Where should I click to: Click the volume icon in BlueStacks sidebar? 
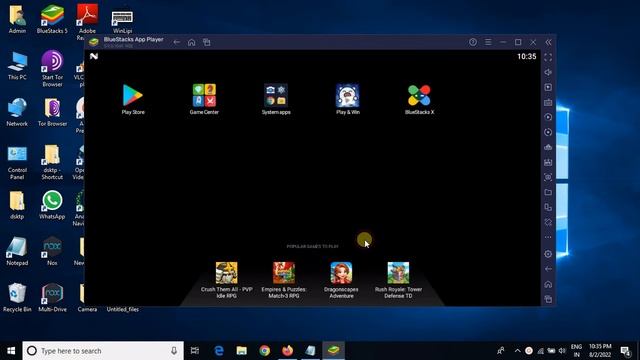[548, 72]
